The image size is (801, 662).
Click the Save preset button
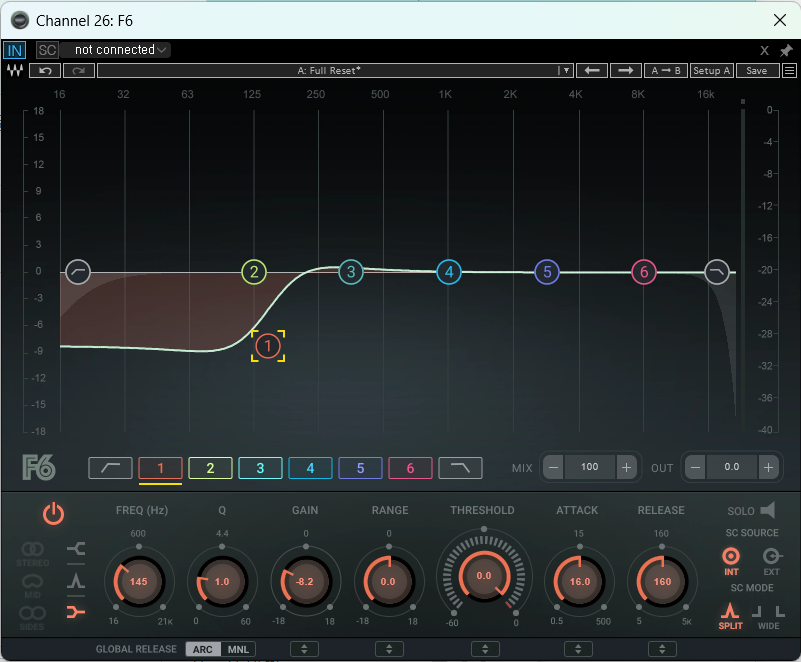757,71
